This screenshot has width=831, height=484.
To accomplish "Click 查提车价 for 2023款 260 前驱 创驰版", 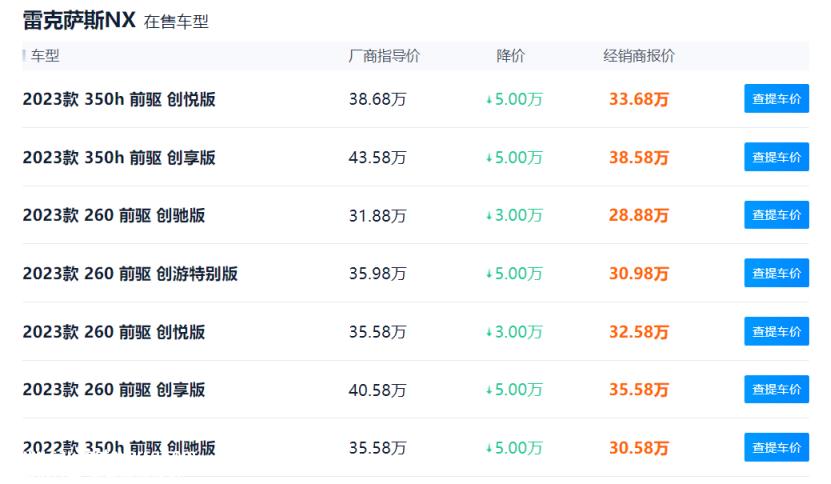I will tap(776, 215).
